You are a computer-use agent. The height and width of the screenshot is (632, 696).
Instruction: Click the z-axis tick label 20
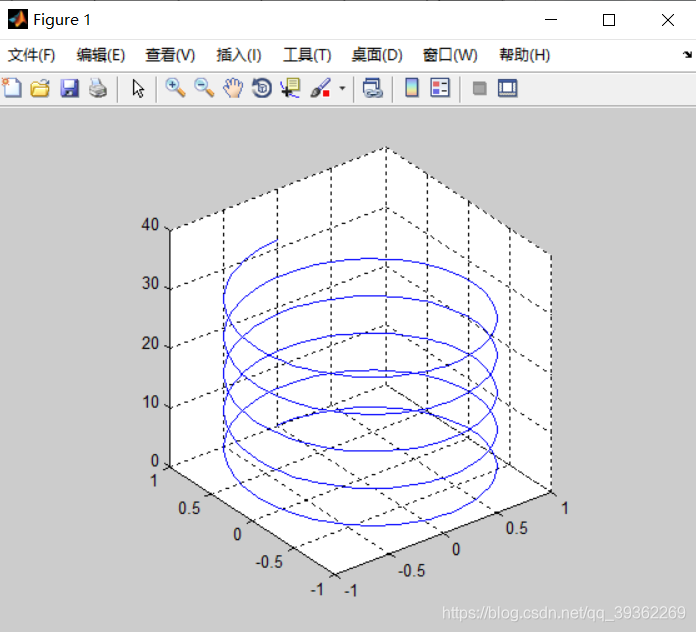pyautogui.click(x=150, y=343)
